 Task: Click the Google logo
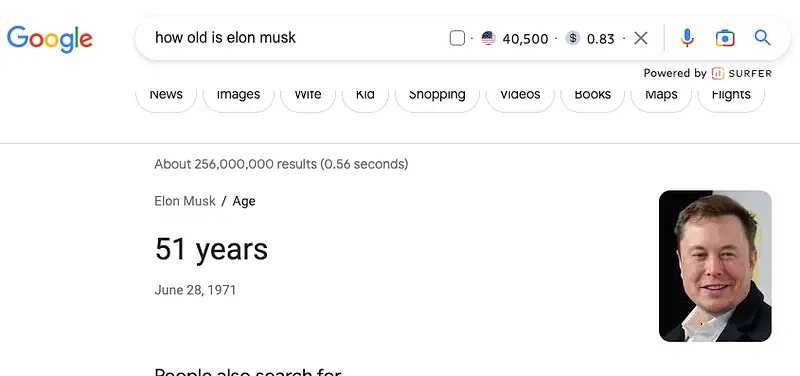tap(49, 39)
